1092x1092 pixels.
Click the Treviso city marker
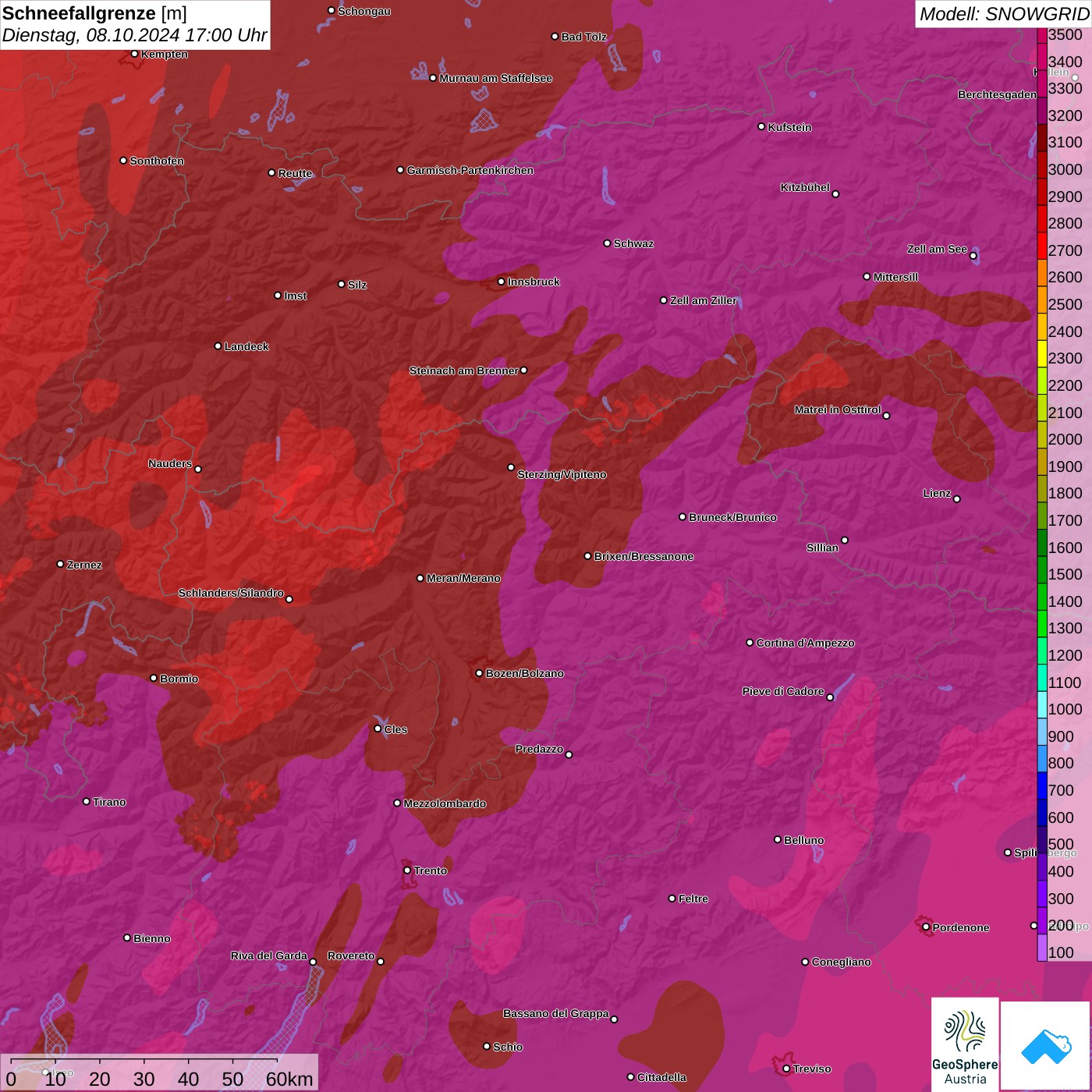[x=786, y=1069]
